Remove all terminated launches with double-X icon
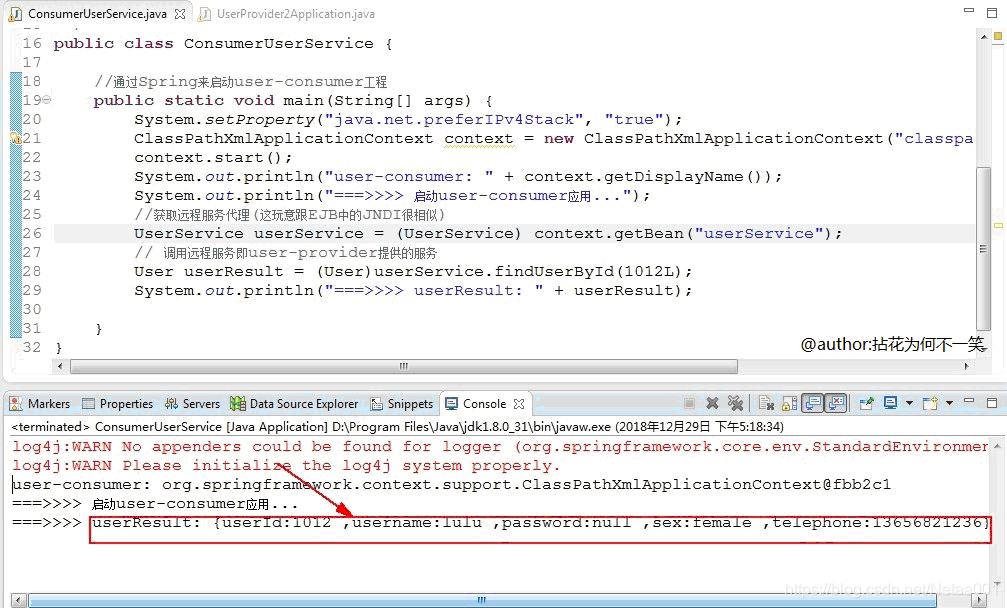The height and width of the screenshot is (608, 1007). click(735, 403)
